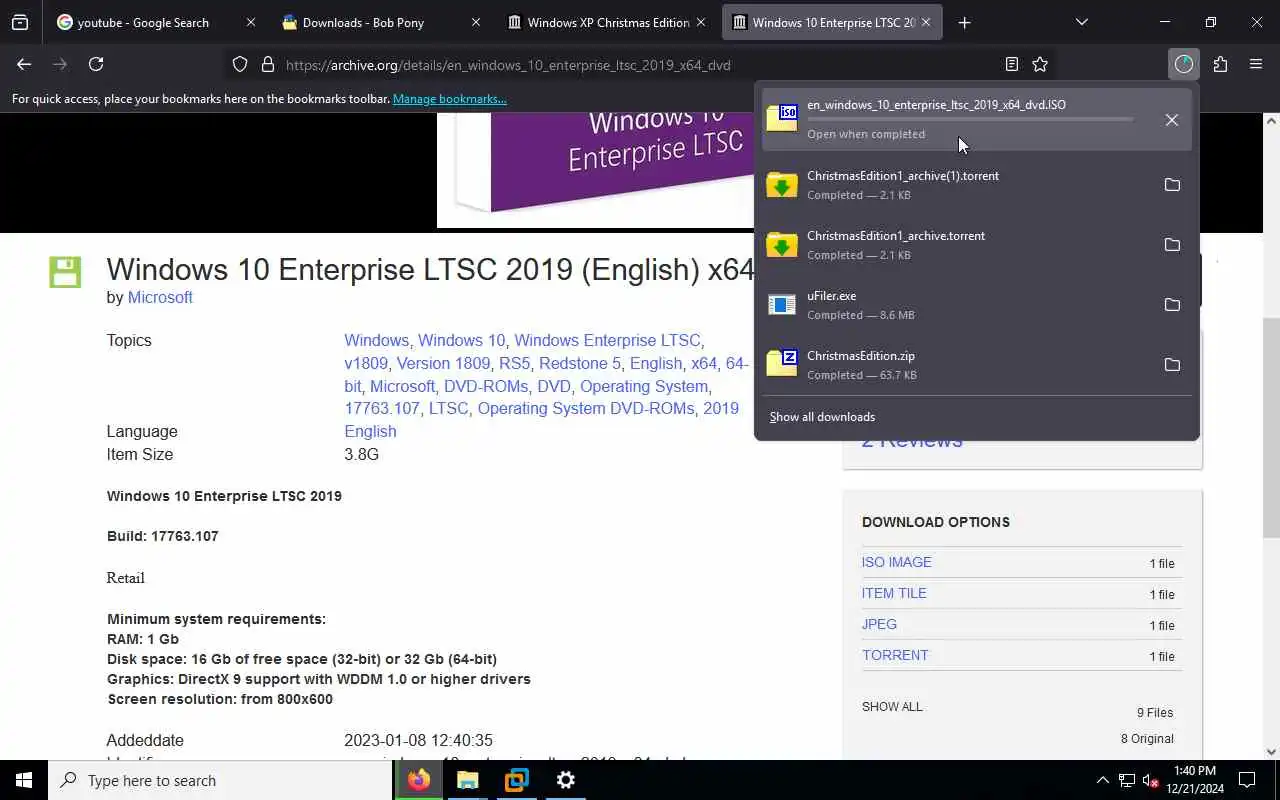Click the JPEG download option
The image size is (1280, 800).
coord(879,624)
